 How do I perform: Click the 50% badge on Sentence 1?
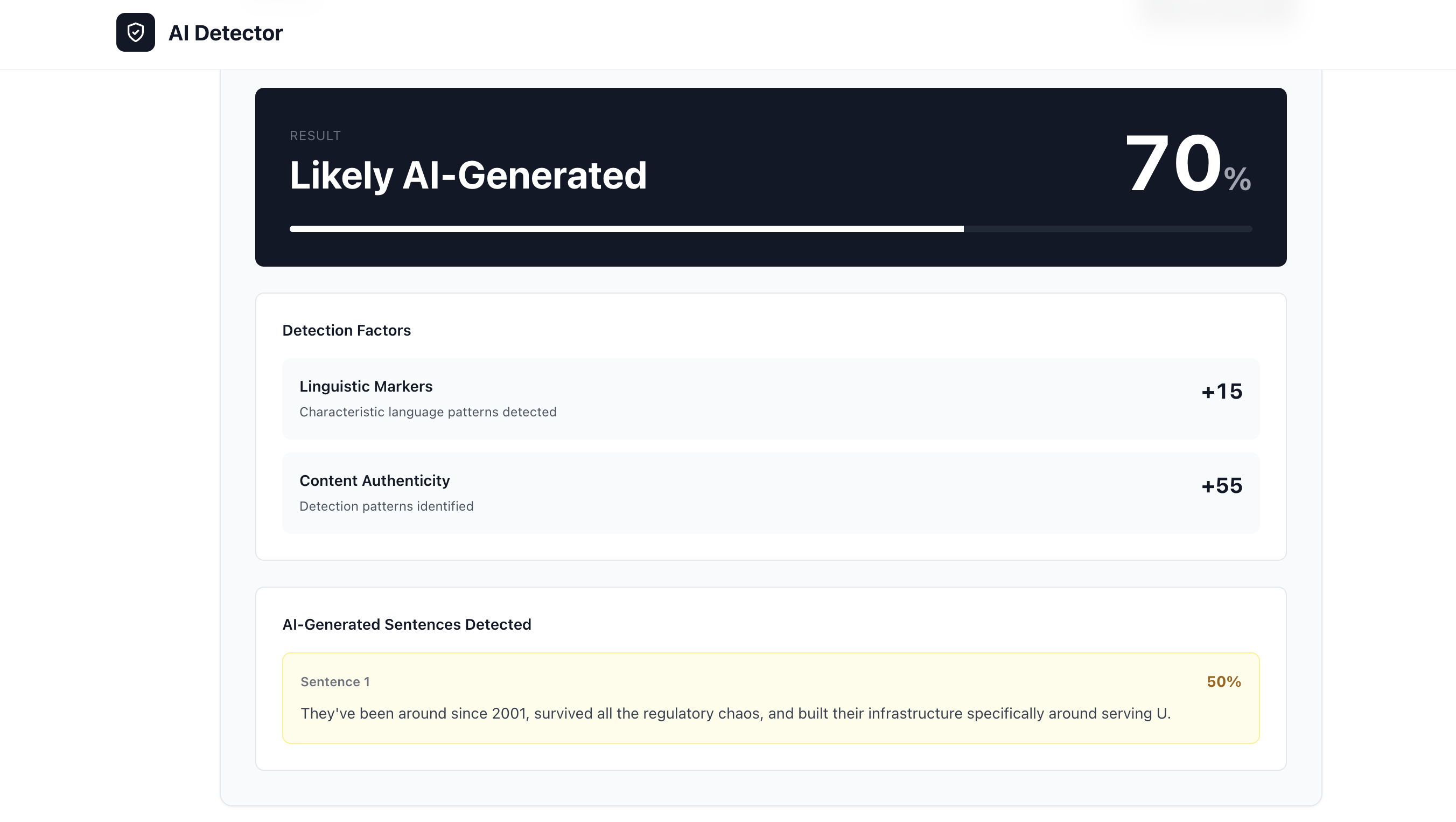[x=1223, y=682]
